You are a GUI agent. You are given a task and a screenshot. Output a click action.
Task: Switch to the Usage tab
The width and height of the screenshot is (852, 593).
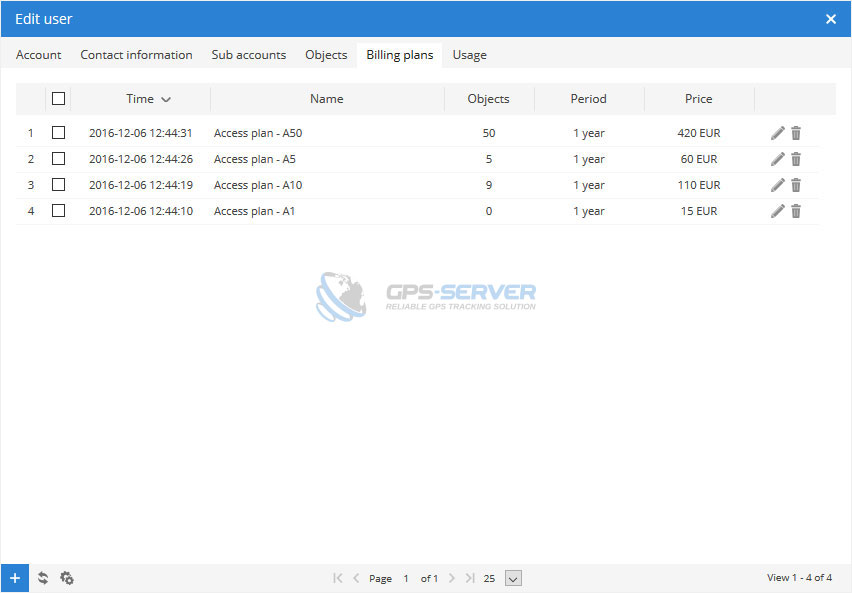point(469,55)
